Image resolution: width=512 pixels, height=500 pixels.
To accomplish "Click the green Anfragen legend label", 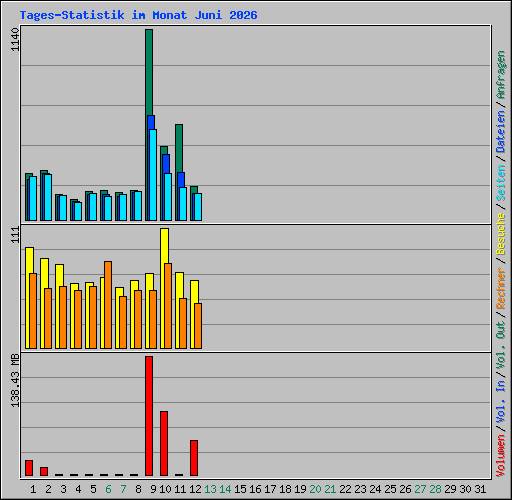I will click(x=501, y=75).
